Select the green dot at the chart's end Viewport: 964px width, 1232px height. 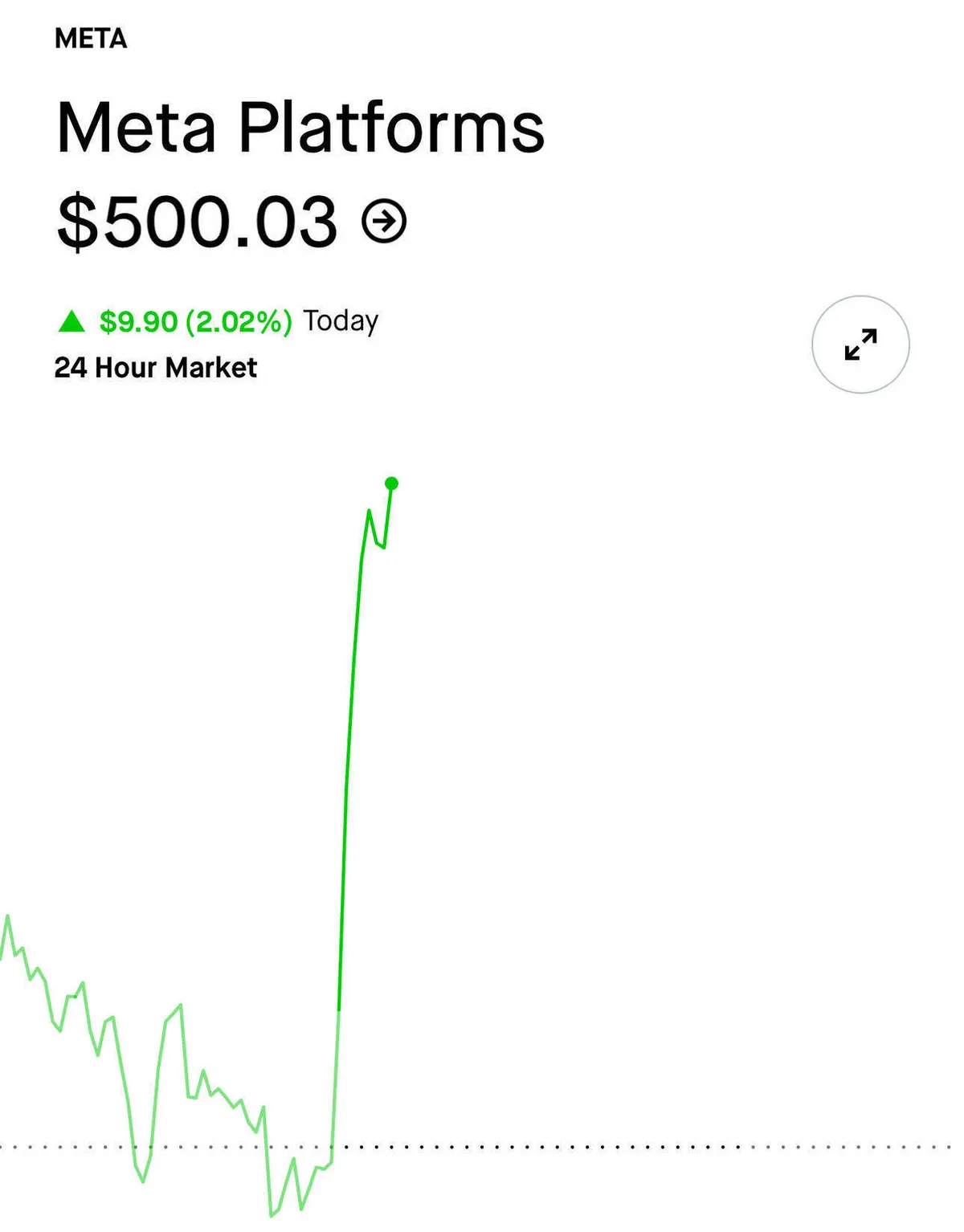tap(391, 483)
